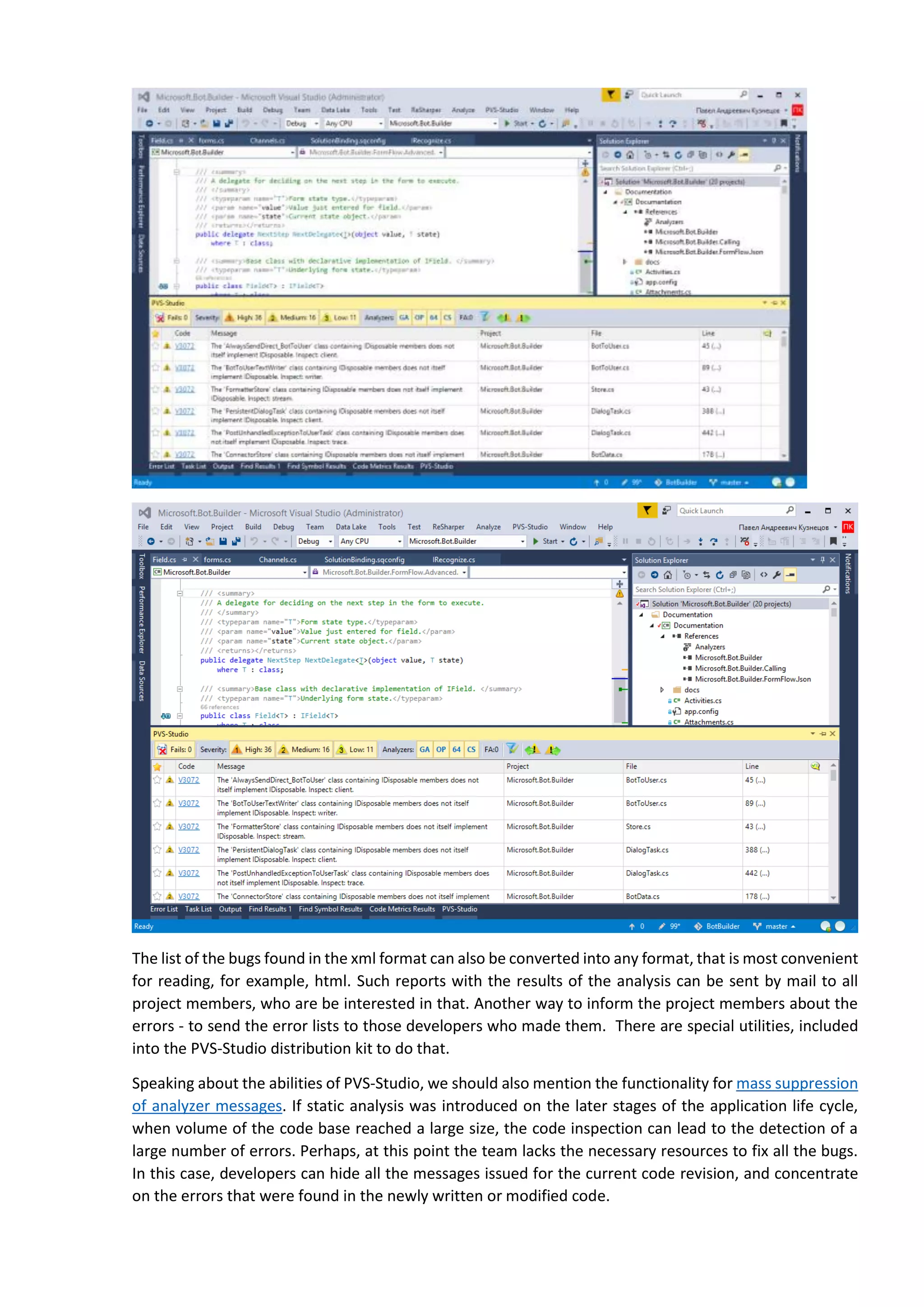The image size is (924, 1307).
Task: Toggle the High: 36 severity filter, sharp screenshot
Action: click(x=251, y=750)
